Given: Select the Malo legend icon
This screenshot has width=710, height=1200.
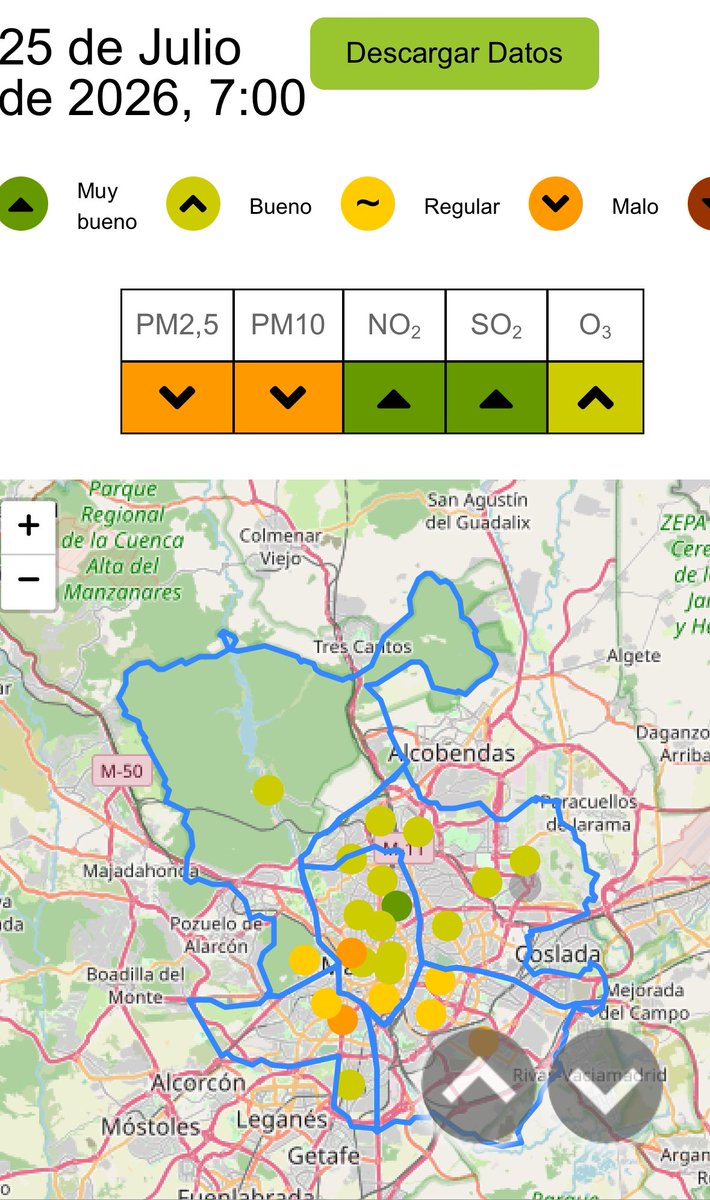Looking at the screenshot, I should click(x=555, y=204).
